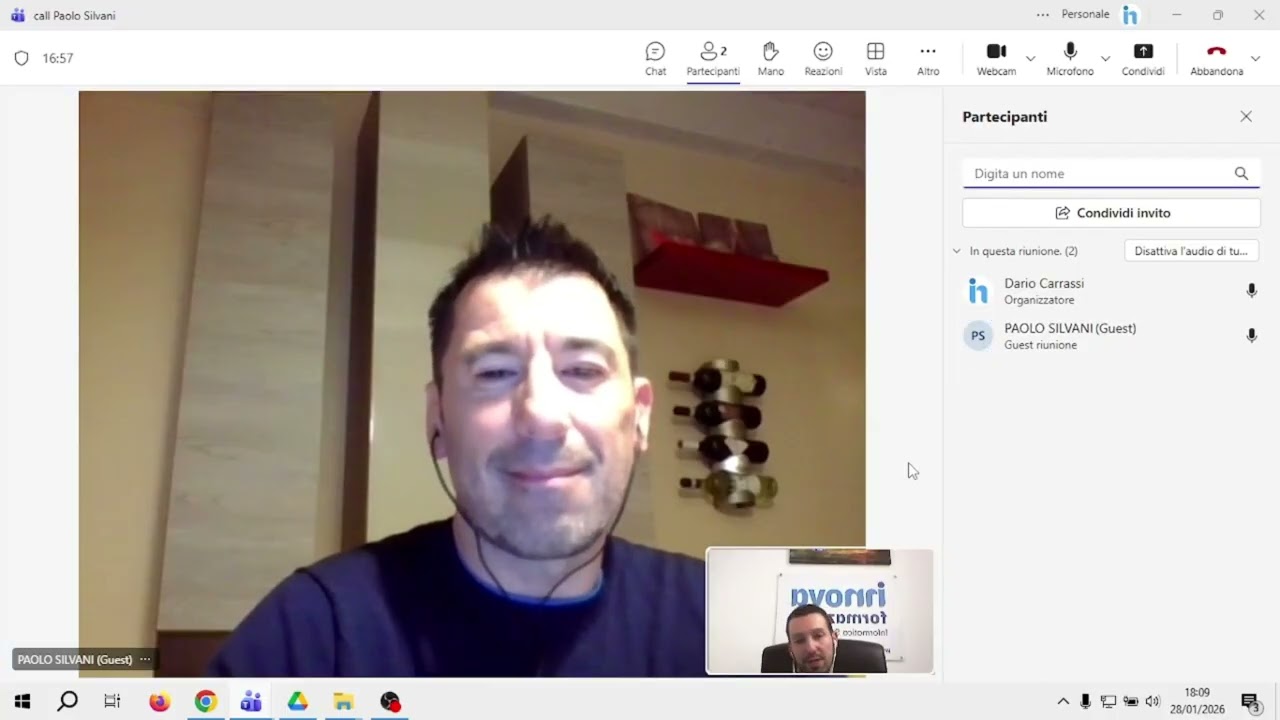
Task: Open Firefox from the taskbar
Action: point(159,701)
